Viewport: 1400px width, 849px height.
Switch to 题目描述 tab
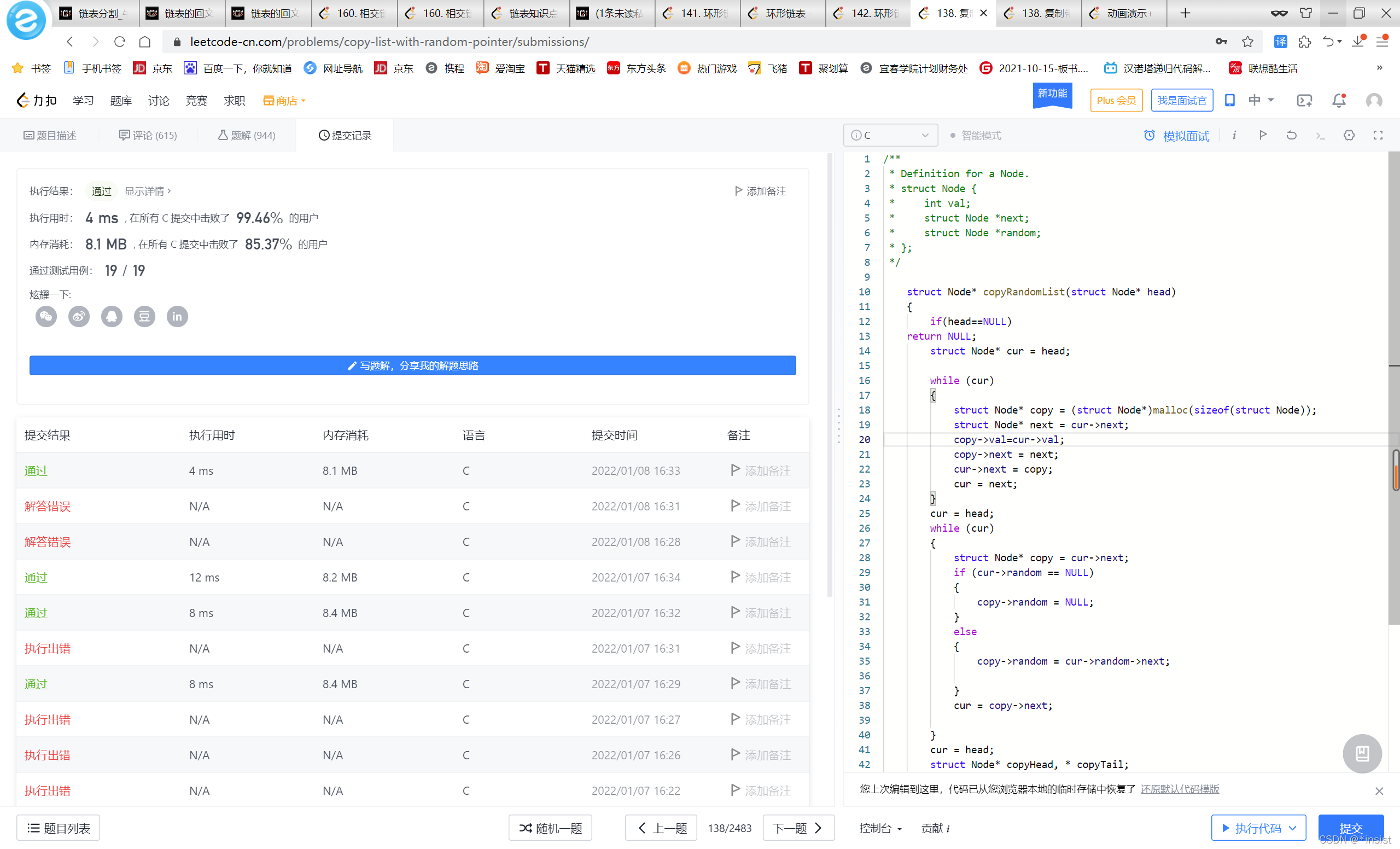50,135
